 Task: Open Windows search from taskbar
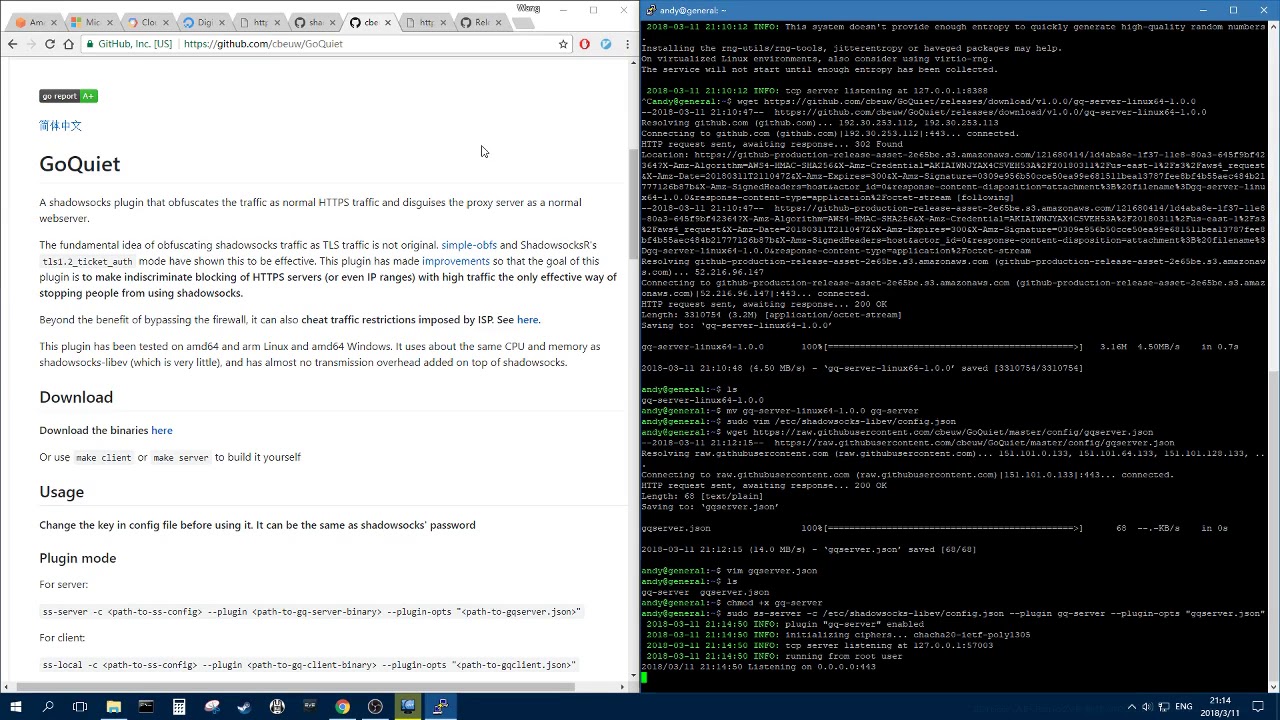tap(47, 707)
